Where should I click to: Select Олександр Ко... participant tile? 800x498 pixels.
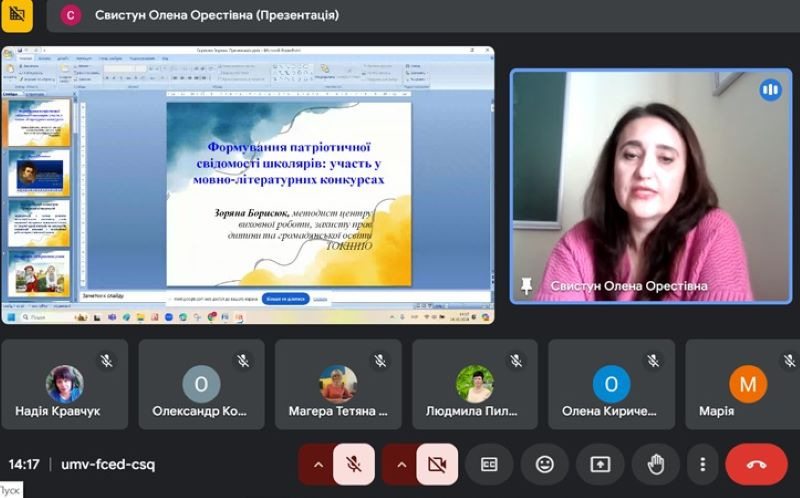click(x=202, y=384)
